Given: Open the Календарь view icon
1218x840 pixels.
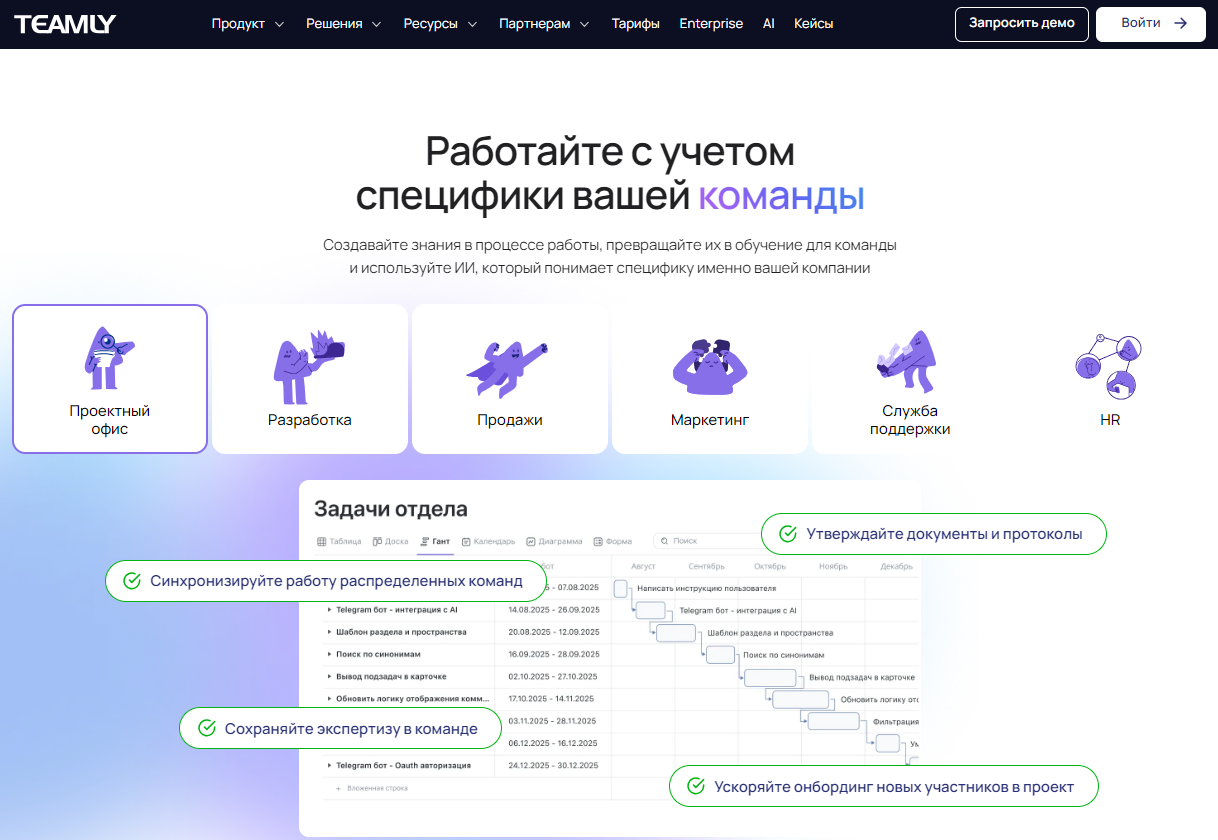Looking at the screenshot, I should click(465, 540).
